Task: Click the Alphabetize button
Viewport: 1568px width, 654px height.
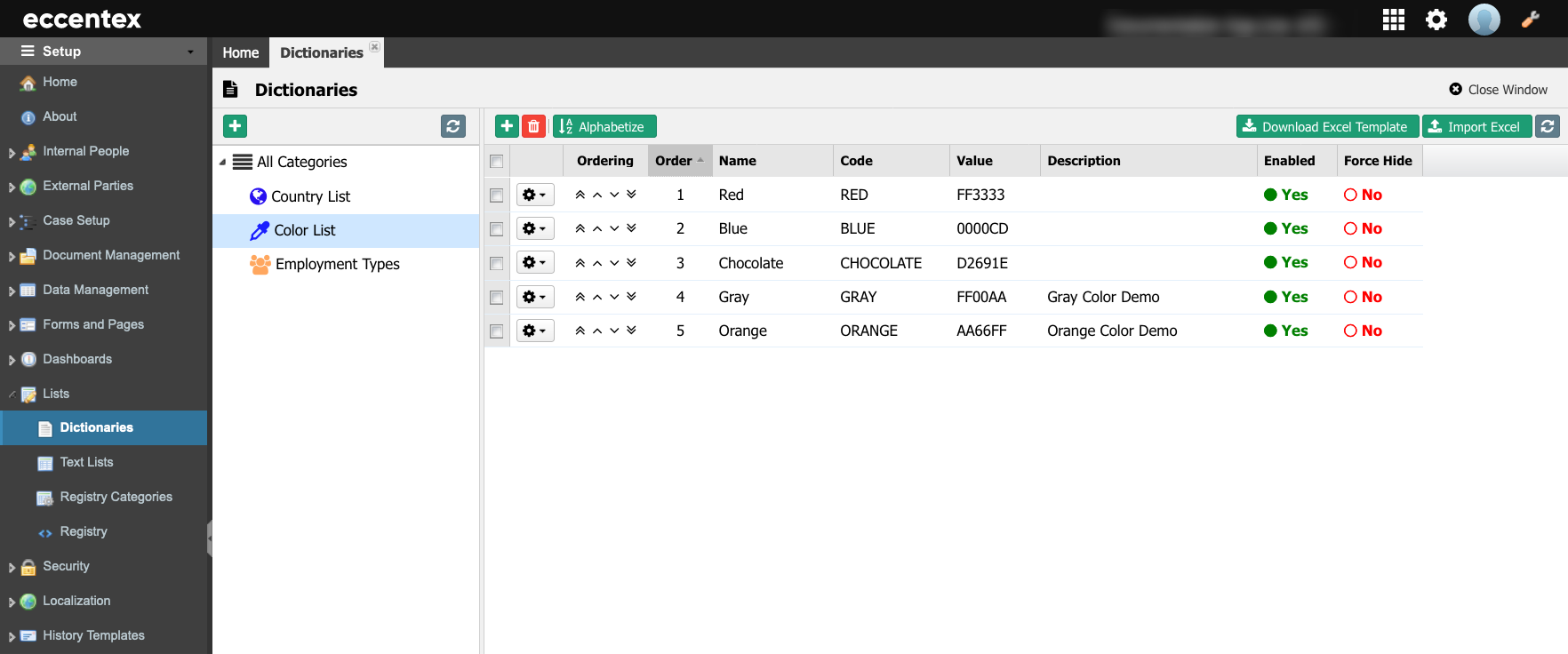Action: (x=604, y=126)
